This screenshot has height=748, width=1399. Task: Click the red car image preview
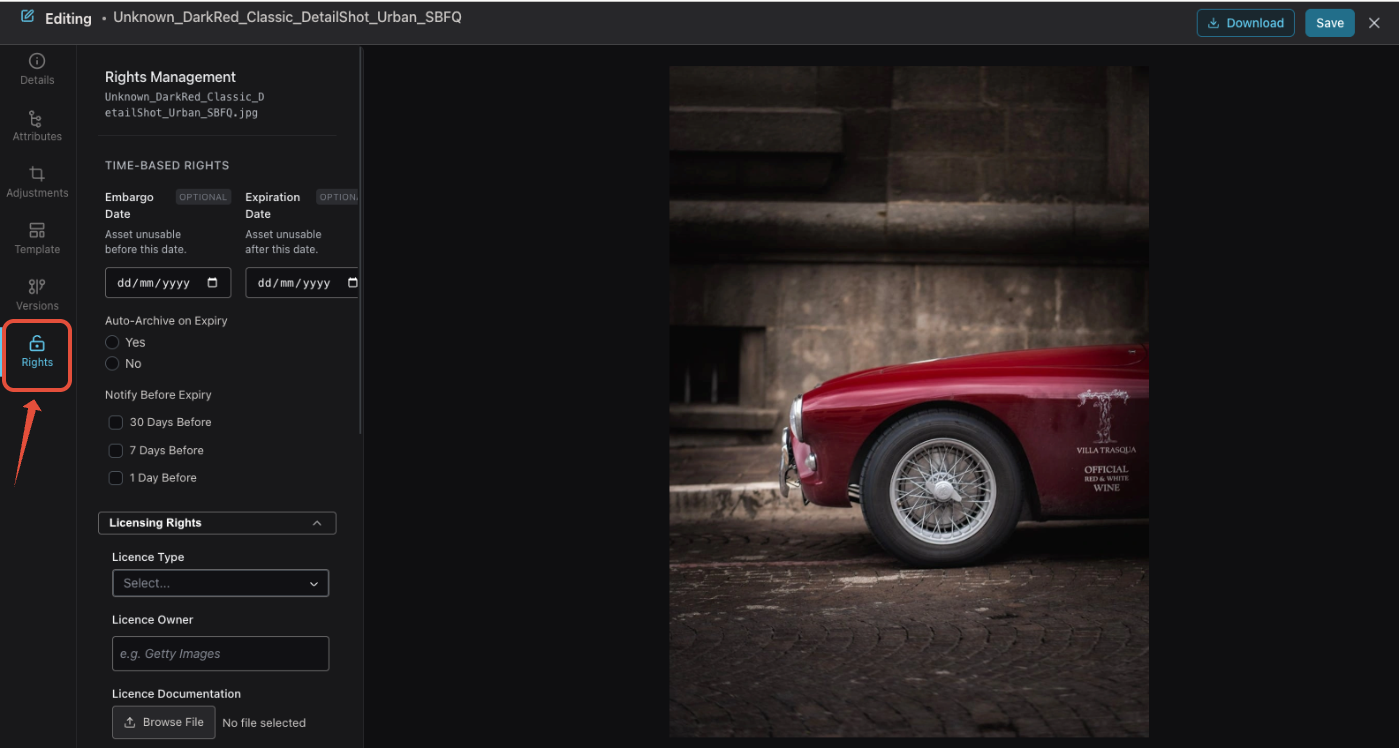(909, 402)
